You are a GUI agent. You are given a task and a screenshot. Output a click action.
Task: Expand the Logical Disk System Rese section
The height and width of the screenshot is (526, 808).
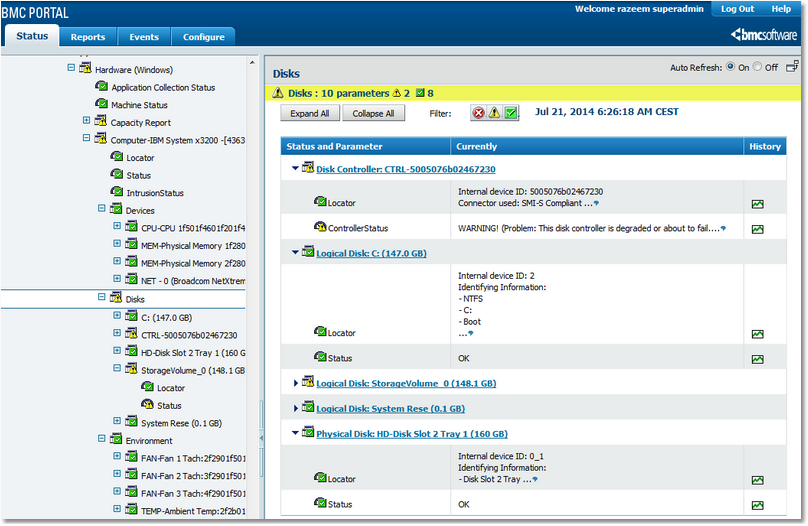tap(296, 409)
